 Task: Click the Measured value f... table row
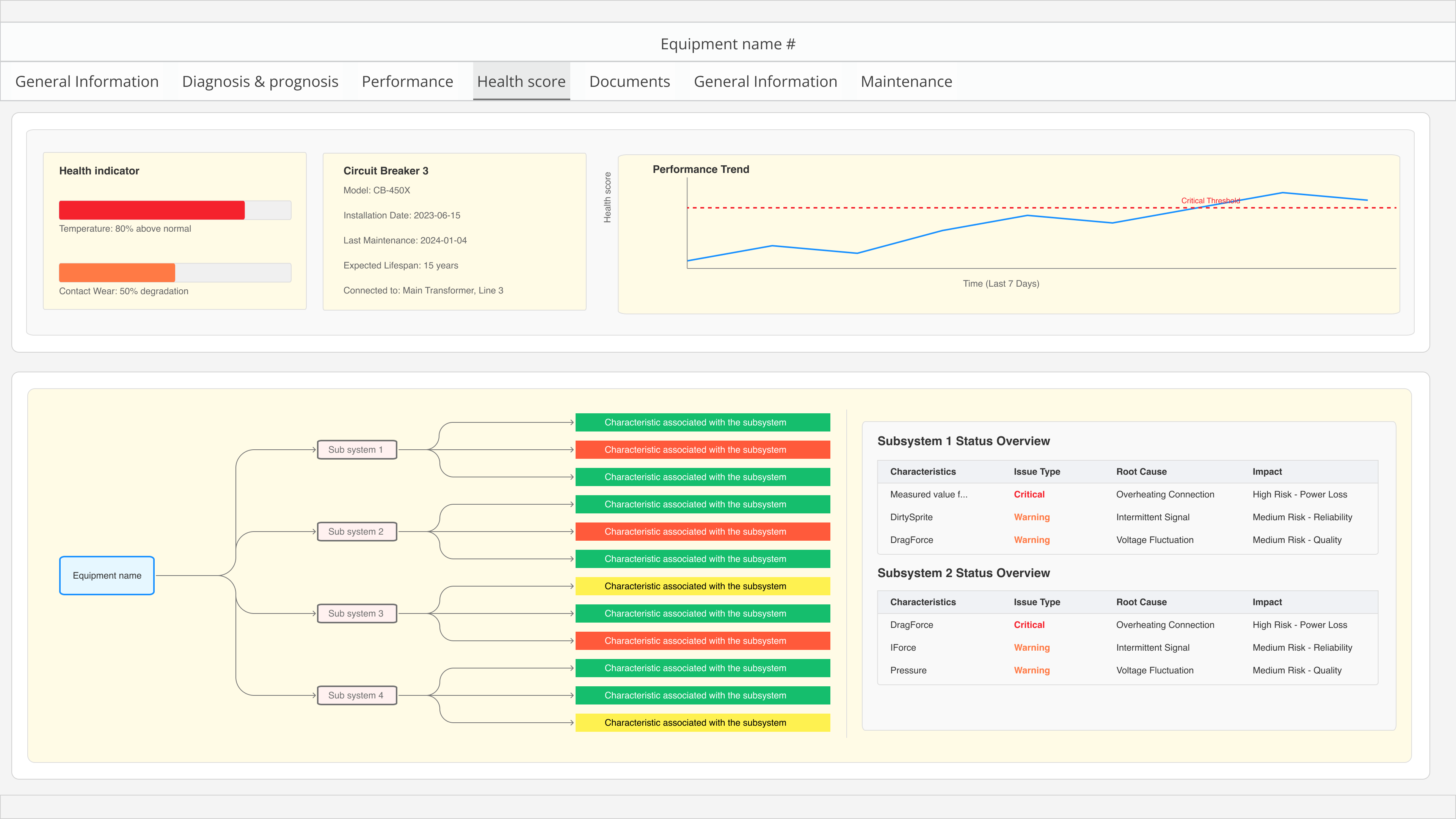coord(928,494)
